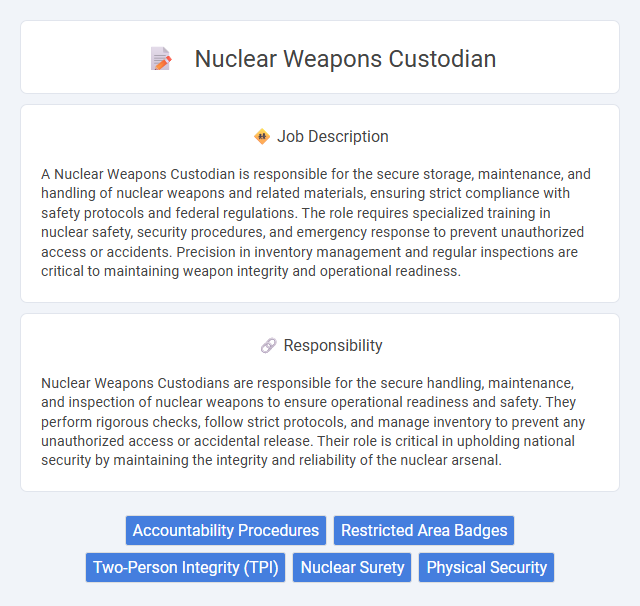Open the Physical Security tag
The width and height of the screenshot is (640, 606).
[x=486, y=568]
